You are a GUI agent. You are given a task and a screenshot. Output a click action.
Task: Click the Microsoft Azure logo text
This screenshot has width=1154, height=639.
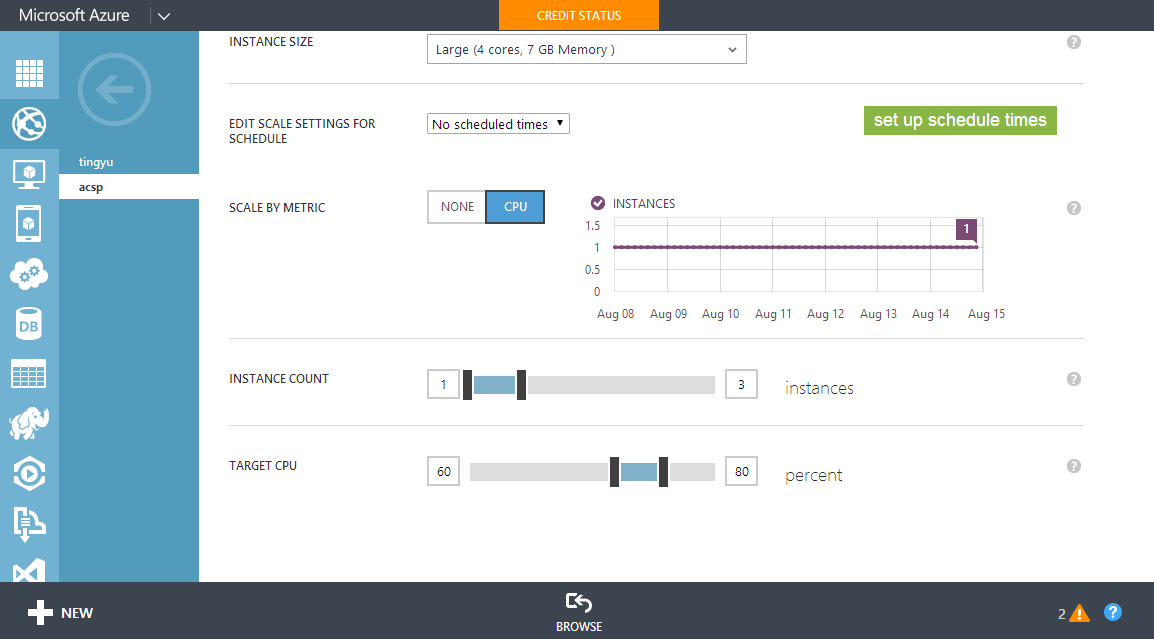(x=74, y=15)
